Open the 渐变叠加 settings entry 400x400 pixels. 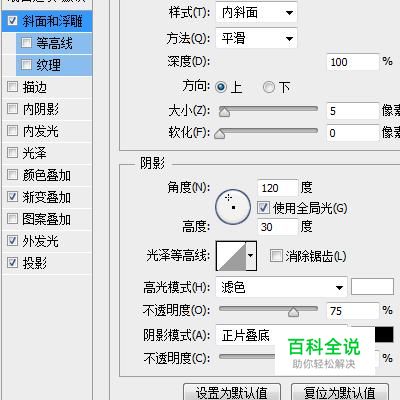pyautogui.click(x=47, y=197)
